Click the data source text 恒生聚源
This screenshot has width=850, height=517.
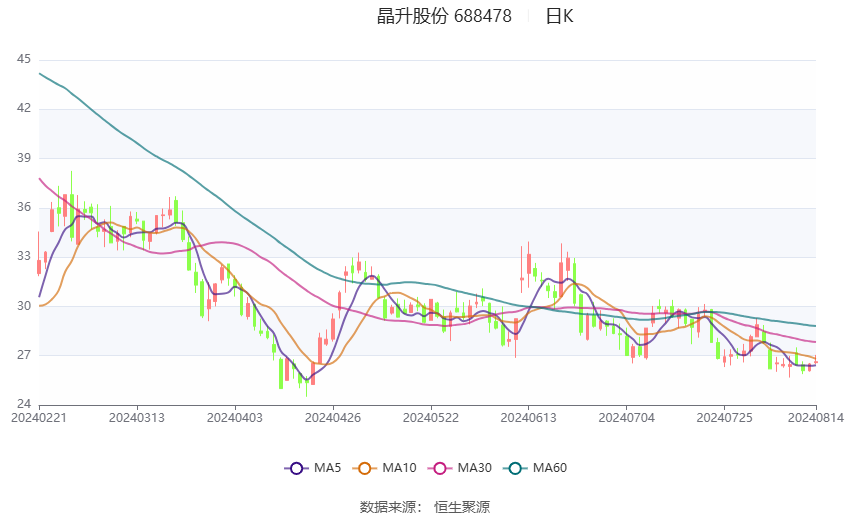462,507
